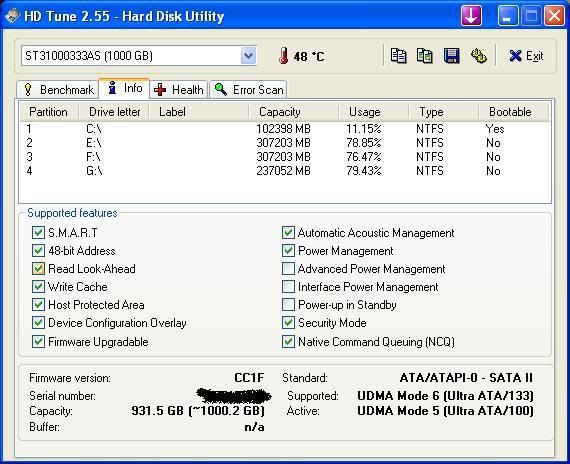Enable Advanced Power Management checkbox
Screen dimensions: 570x464
pyautogui.click(x=288, y=269)
